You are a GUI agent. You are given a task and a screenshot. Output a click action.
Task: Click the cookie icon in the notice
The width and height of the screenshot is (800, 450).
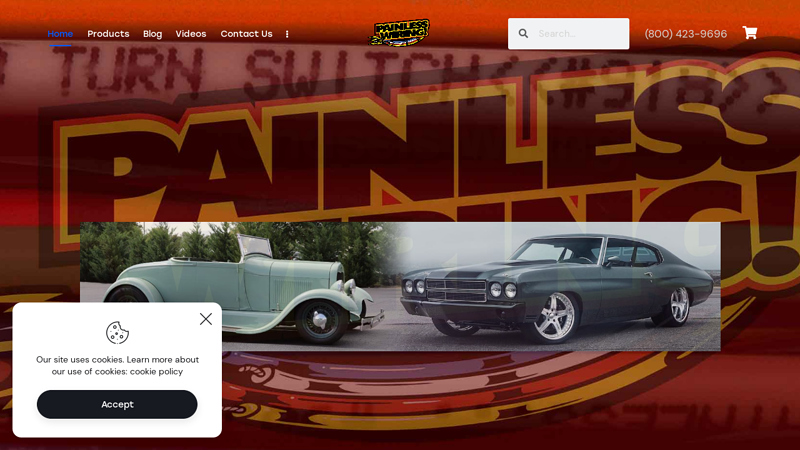point(117,333)
